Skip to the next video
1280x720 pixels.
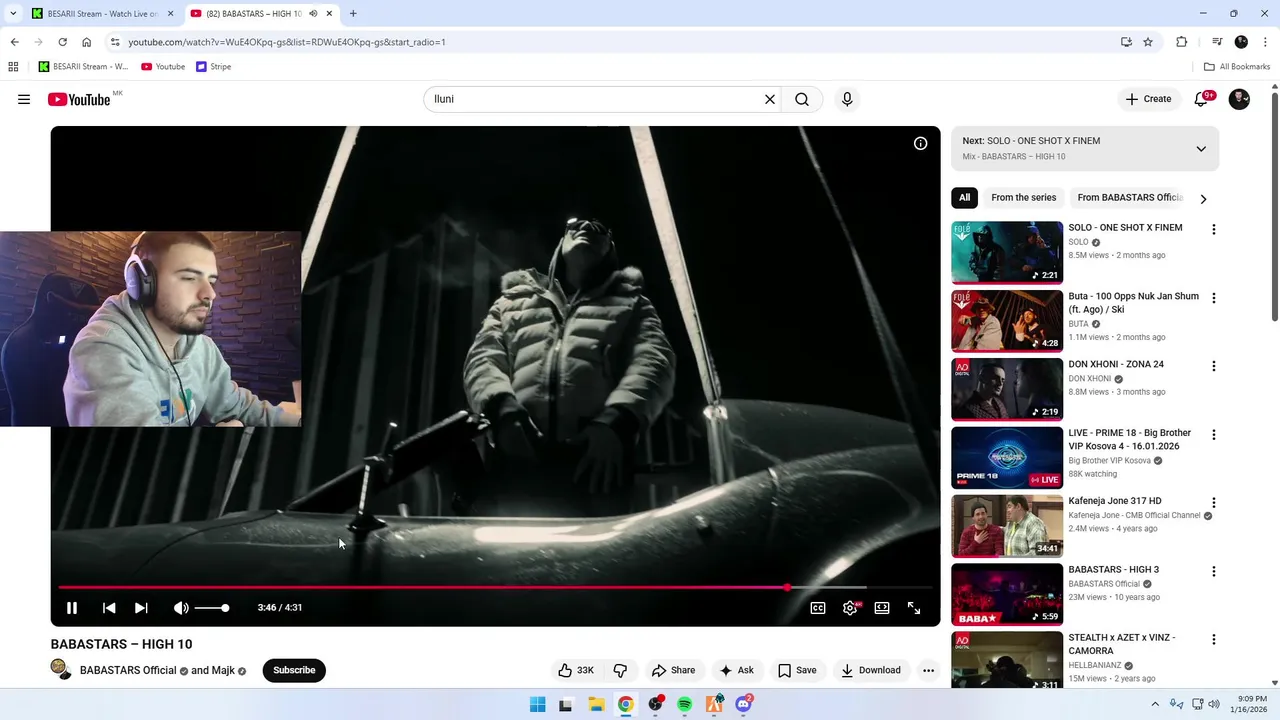click(x=141, y=608)
